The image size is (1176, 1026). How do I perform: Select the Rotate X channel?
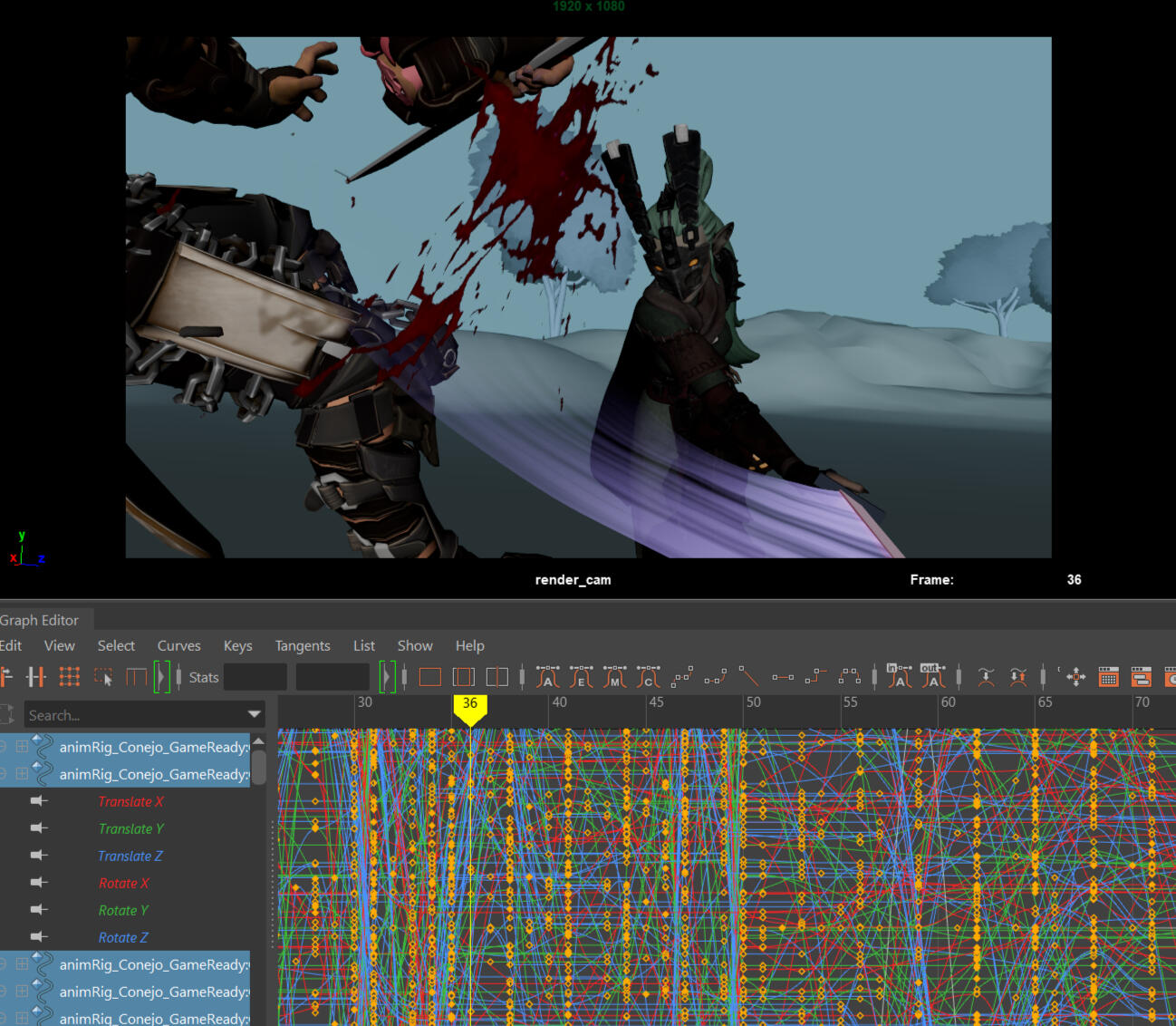point(124,883)
